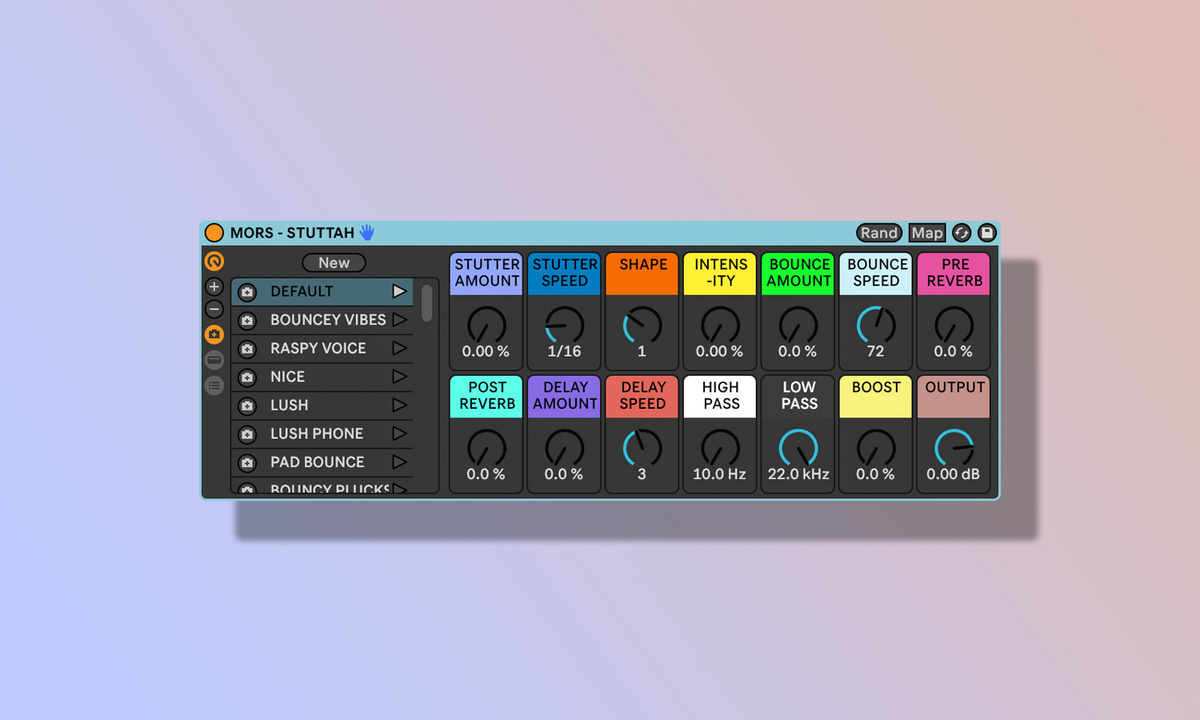Launch the PAD BOUNCE variation arrow
Screen dimensions: 1200x720
(x=399, y=462)
